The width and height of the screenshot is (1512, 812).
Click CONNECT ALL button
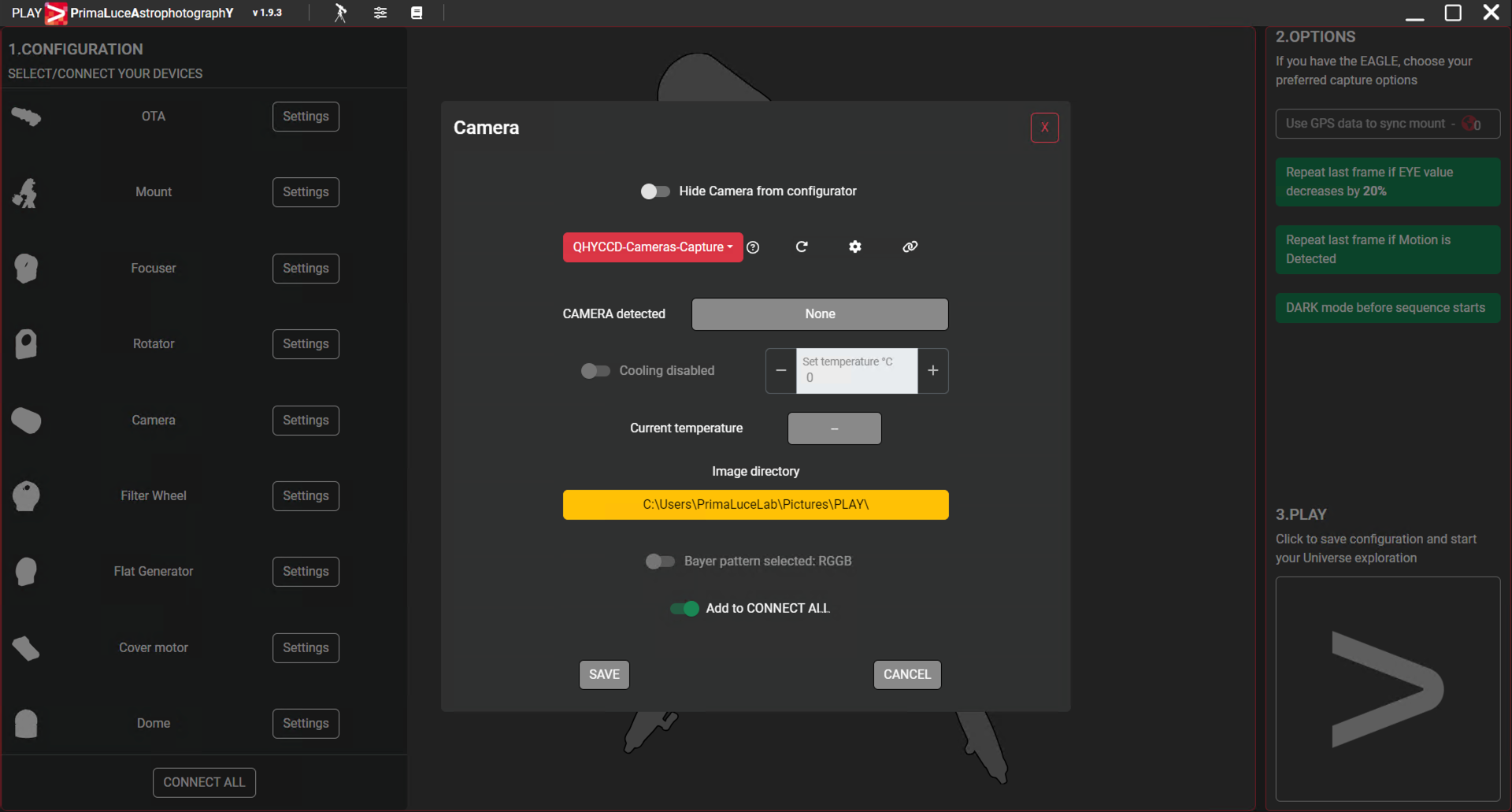tap(204, 783)
